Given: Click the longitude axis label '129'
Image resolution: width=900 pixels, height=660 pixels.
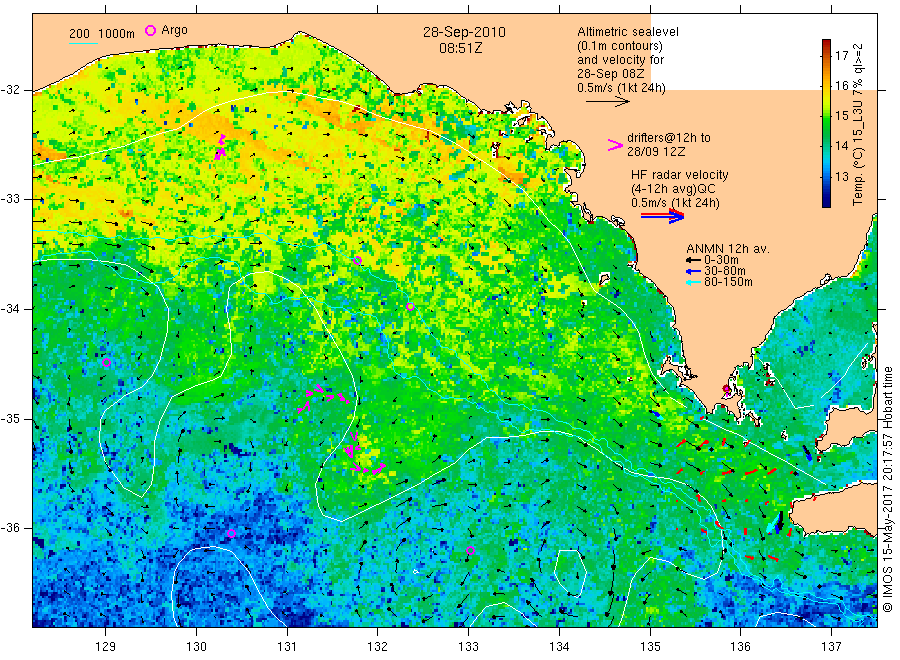Looking at the screenshot, I should click(x=106, y=646).
